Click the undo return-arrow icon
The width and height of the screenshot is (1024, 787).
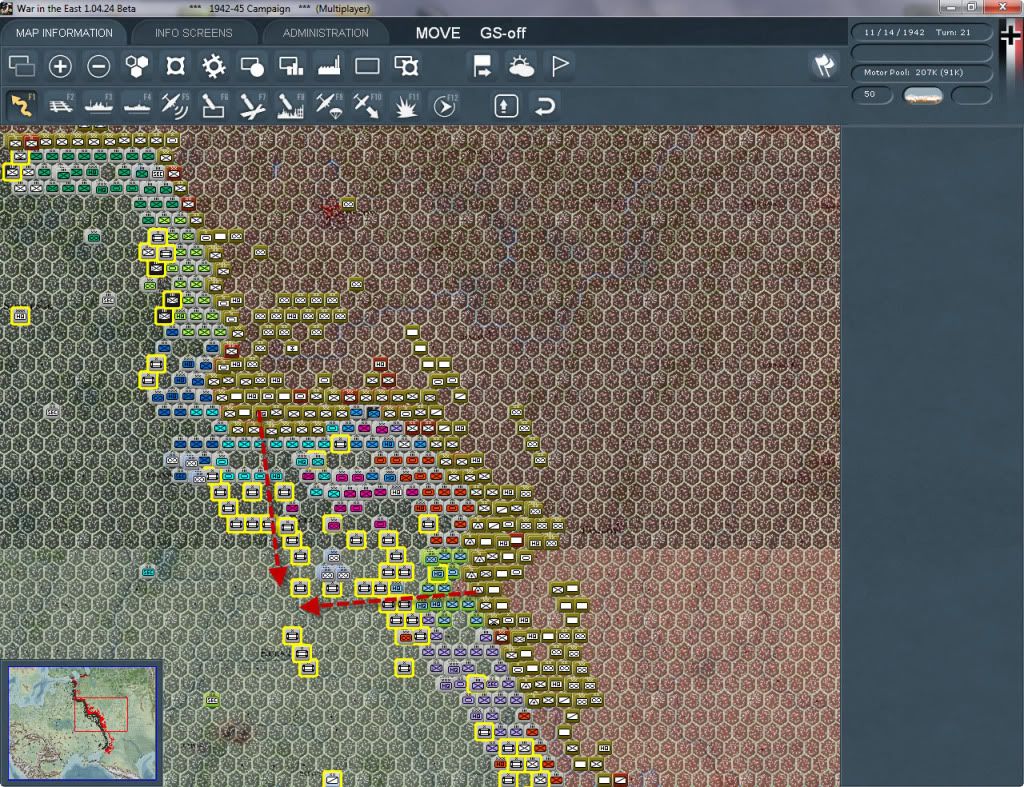pyautogui.click(x=545, y=105)
